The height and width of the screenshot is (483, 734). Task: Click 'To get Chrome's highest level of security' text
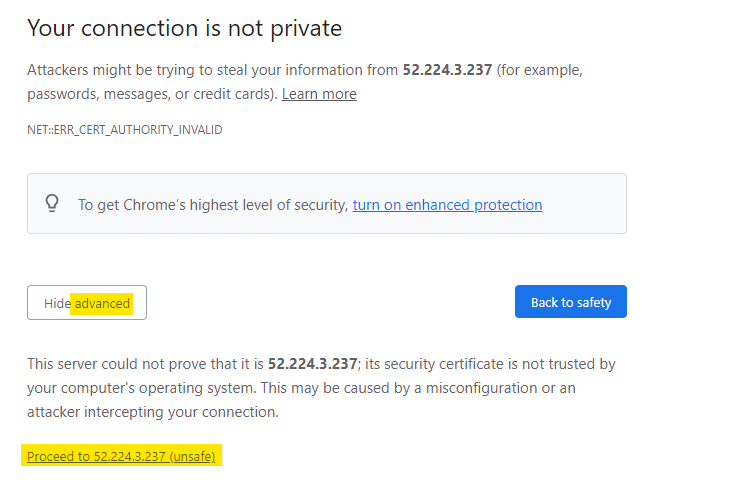[x=213, y=205]
